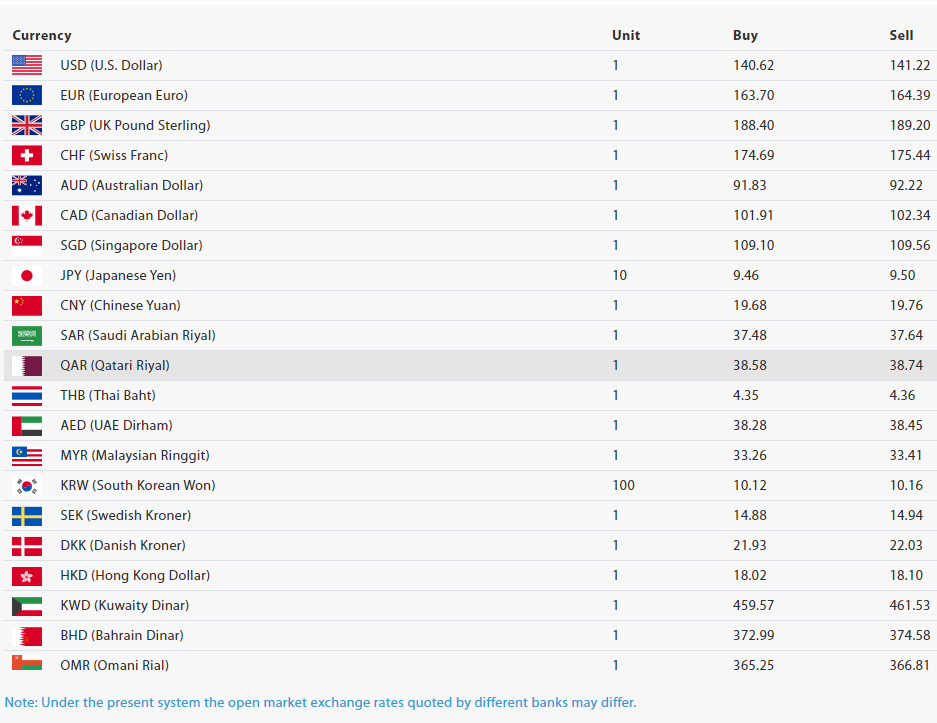This screenshot has width=937, height=723.
Task: Click the Japanese flag icon
Action: point(27,275)
